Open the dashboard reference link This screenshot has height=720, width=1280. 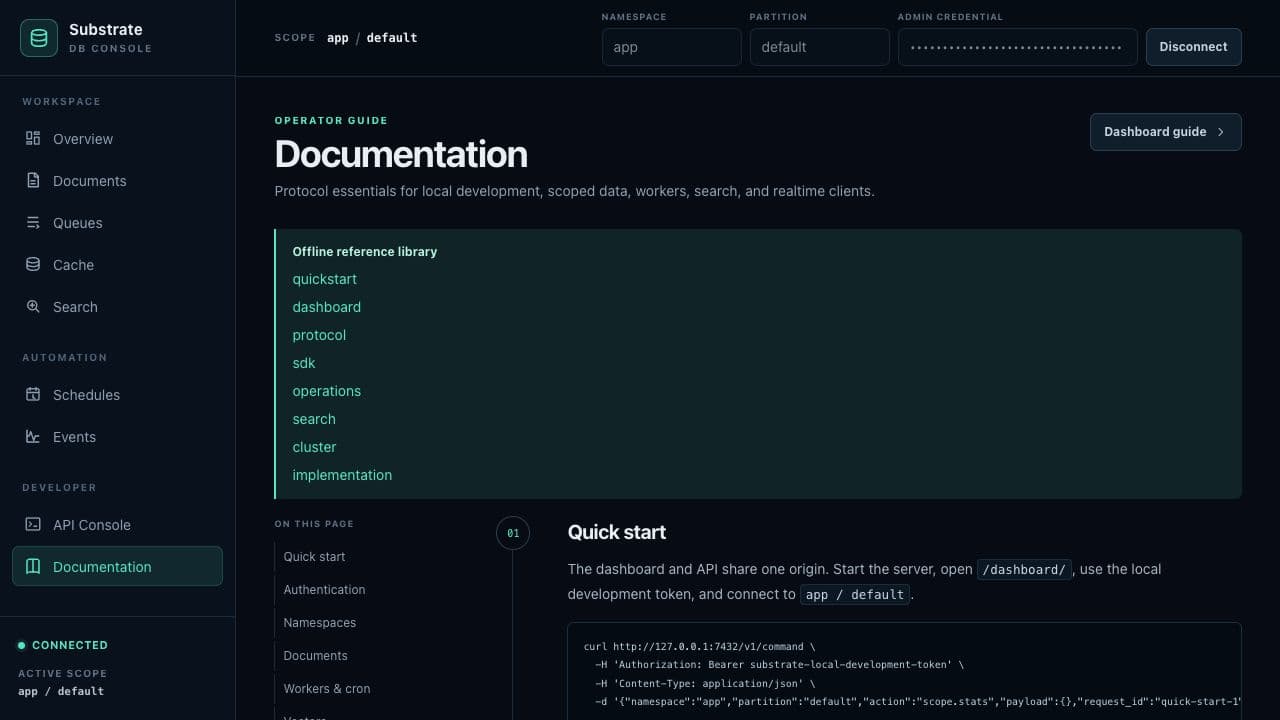pyautogui.click(x=327, y=307)
